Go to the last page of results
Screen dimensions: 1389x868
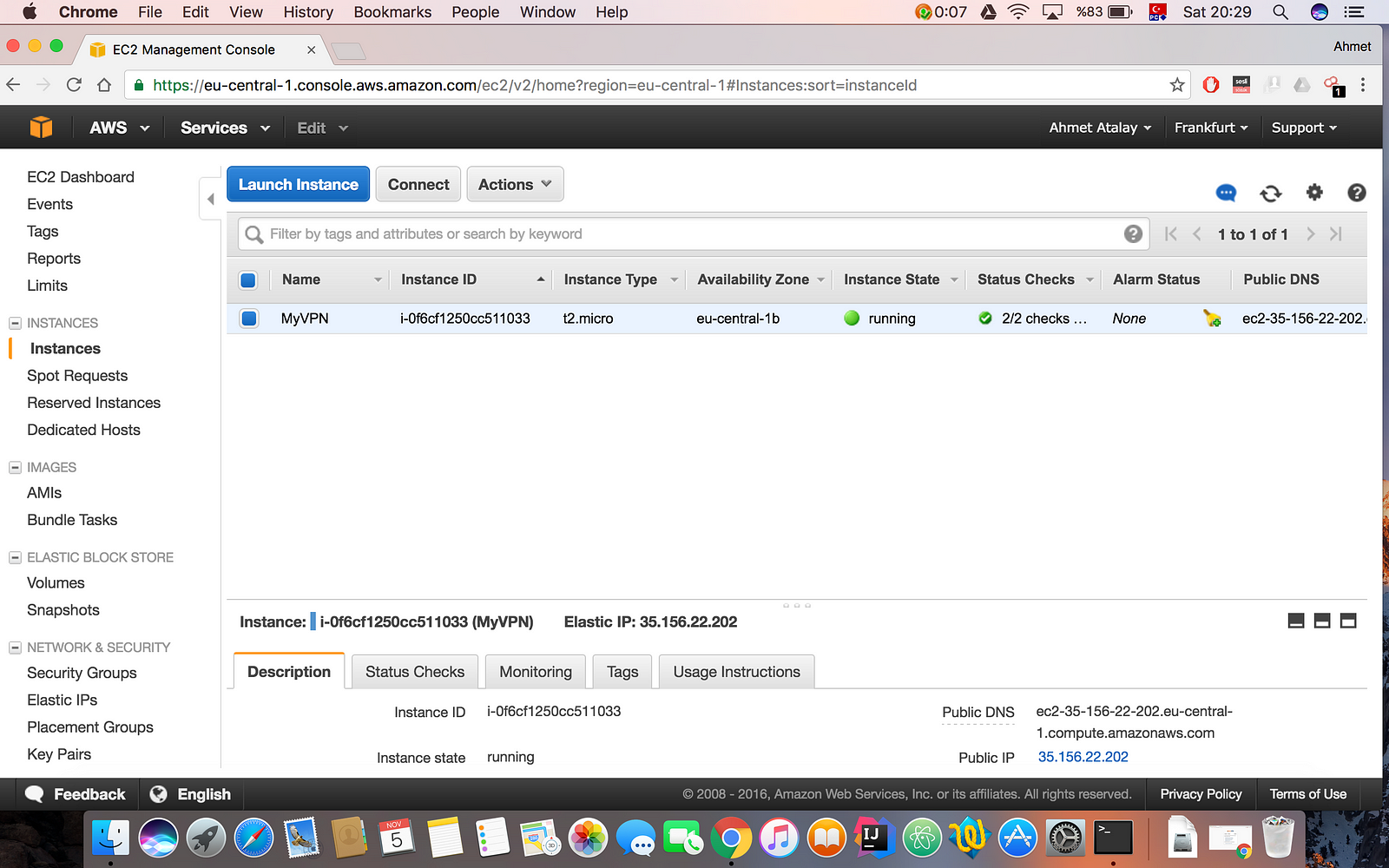tap(1336, 233)
